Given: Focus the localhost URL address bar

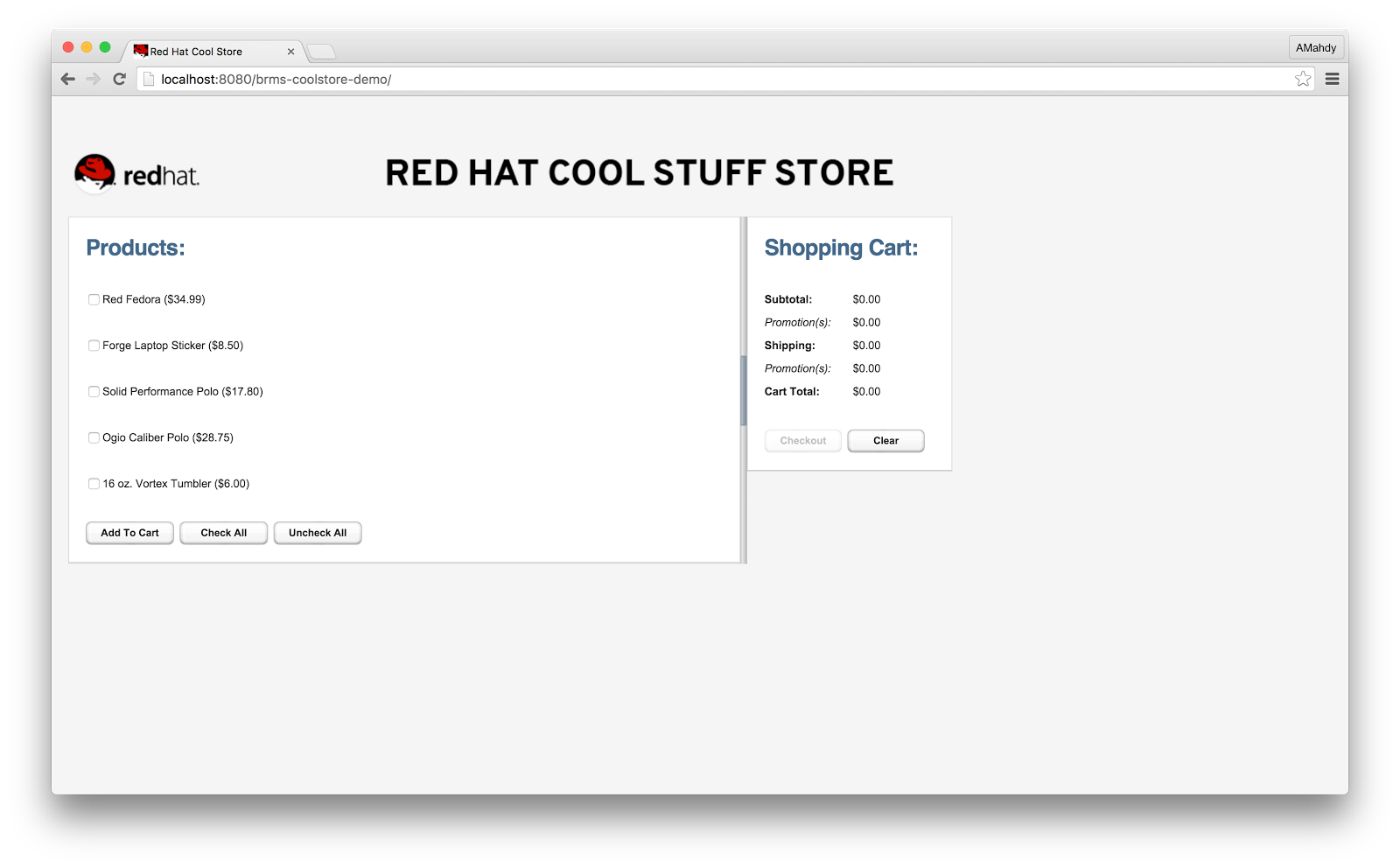Looking at the screenshot, I should pyautogui.click(x=700, y=79).
